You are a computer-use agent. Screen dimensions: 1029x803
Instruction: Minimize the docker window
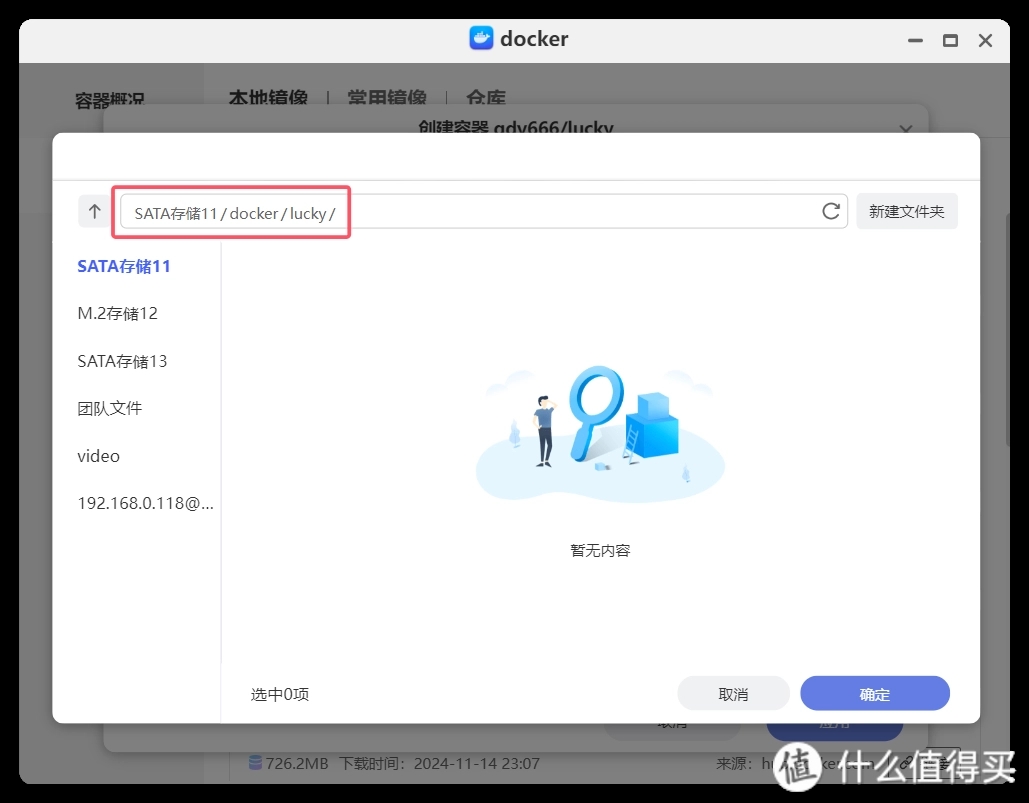(x=915, y=41)
